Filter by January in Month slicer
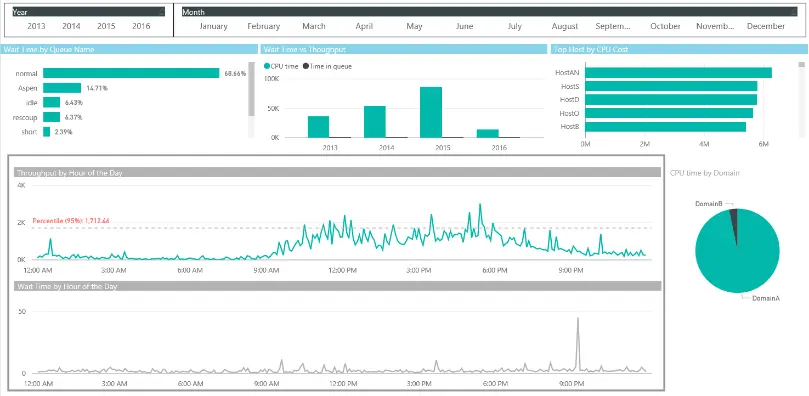809x396 pixels. coord(213,26)
